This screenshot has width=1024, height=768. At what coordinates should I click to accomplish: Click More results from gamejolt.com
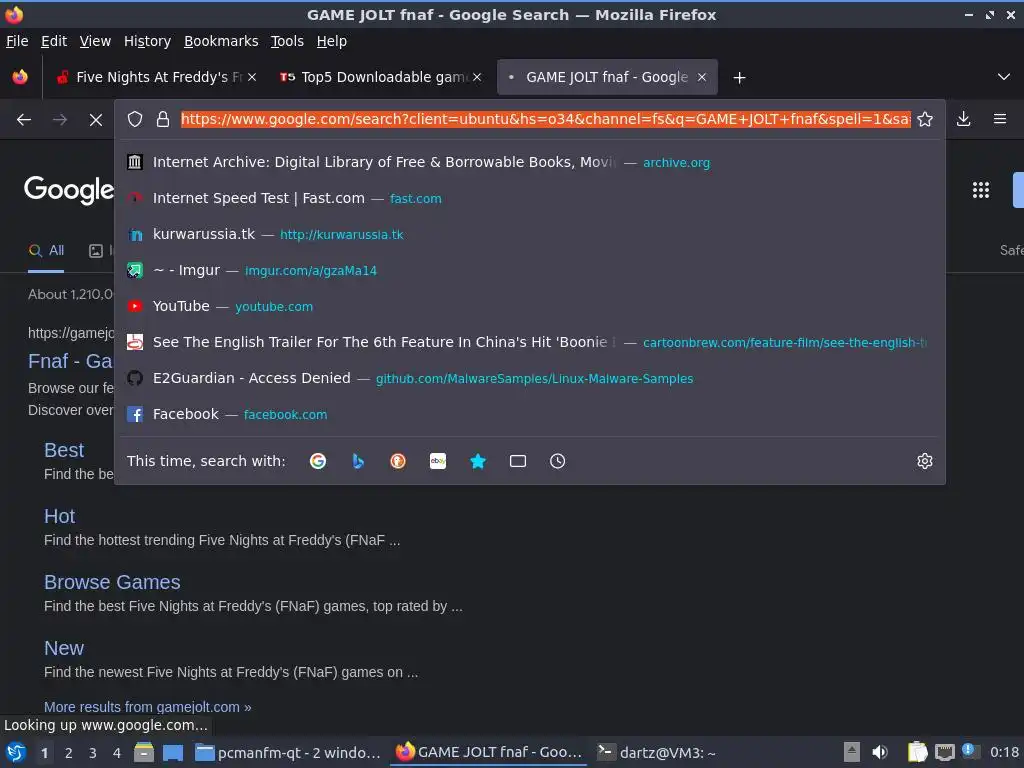(148, 707)
